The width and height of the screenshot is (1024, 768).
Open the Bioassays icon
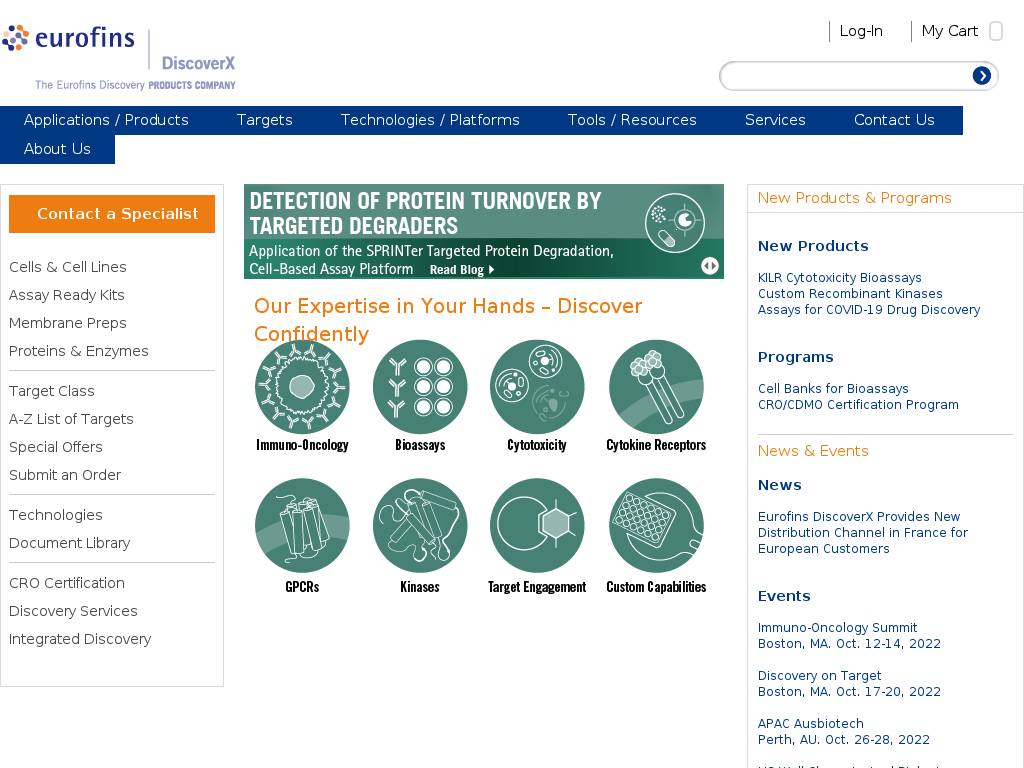[420, 387]
